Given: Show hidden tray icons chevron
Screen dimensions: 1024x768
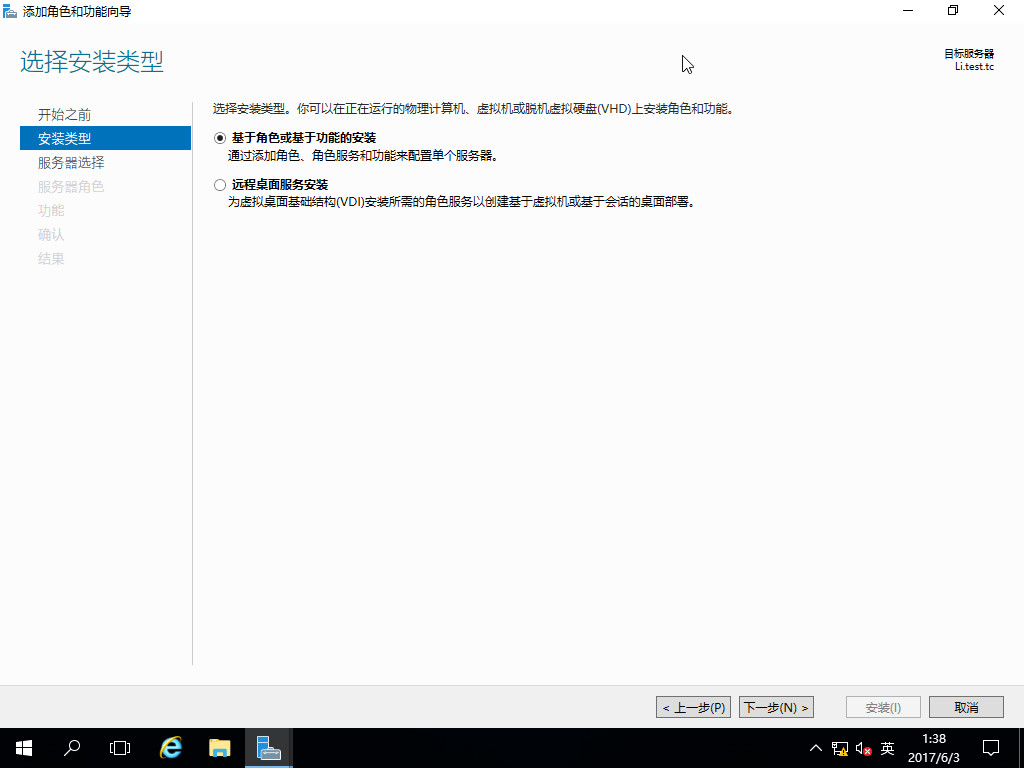Looking at the screenshot, I should pyautogui.click(x=816, y=748).
